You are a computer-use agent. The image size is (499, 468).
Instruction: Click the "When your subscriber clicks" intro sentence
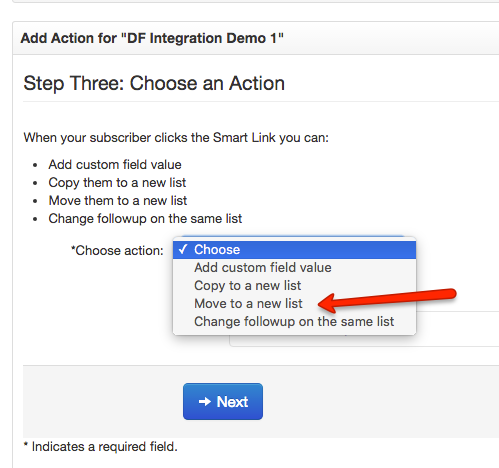[x=176, y=138]
